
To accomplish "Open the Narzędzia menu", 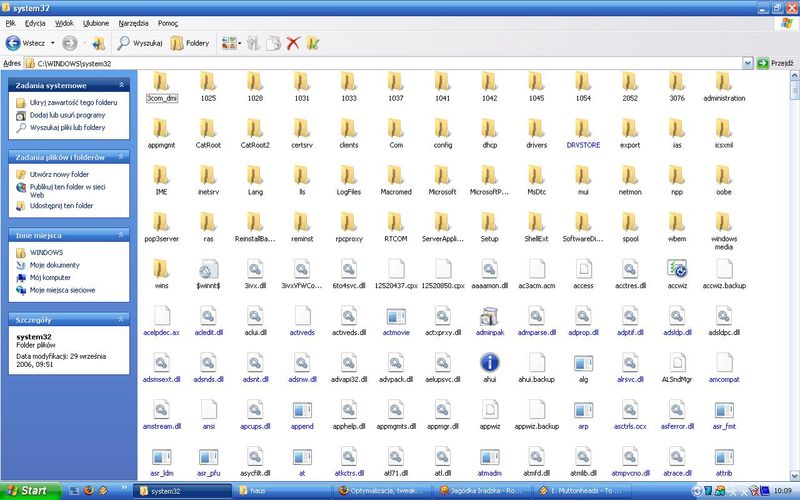I will click(x=133, y=23).
